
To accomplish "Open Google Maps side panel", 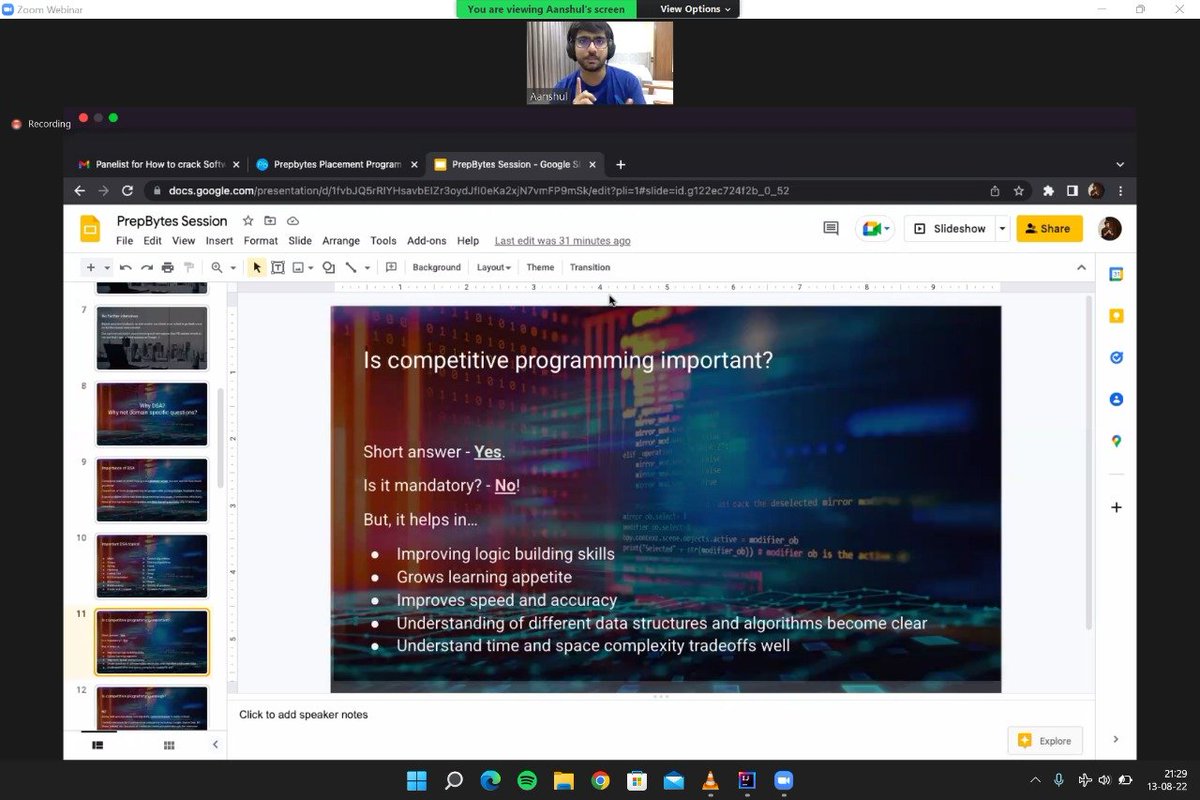I will 1116,441.
